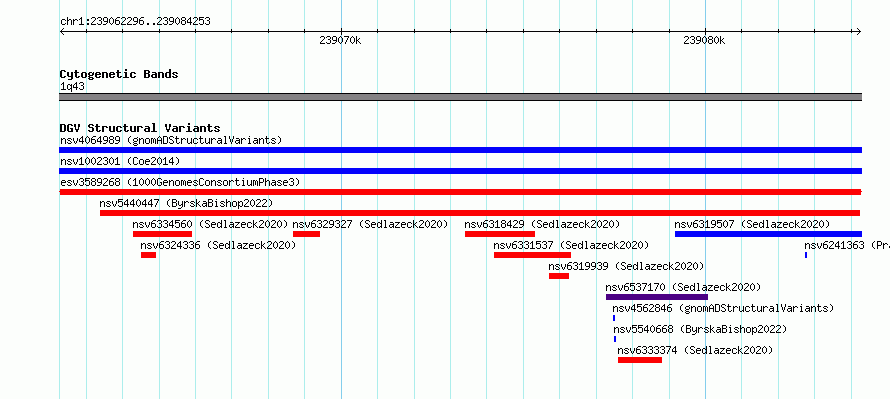Click the nsv1002301 Coe2014 blue bar
Screen dimensions: 890x399
pyautogui.click(x=460, y=171)
